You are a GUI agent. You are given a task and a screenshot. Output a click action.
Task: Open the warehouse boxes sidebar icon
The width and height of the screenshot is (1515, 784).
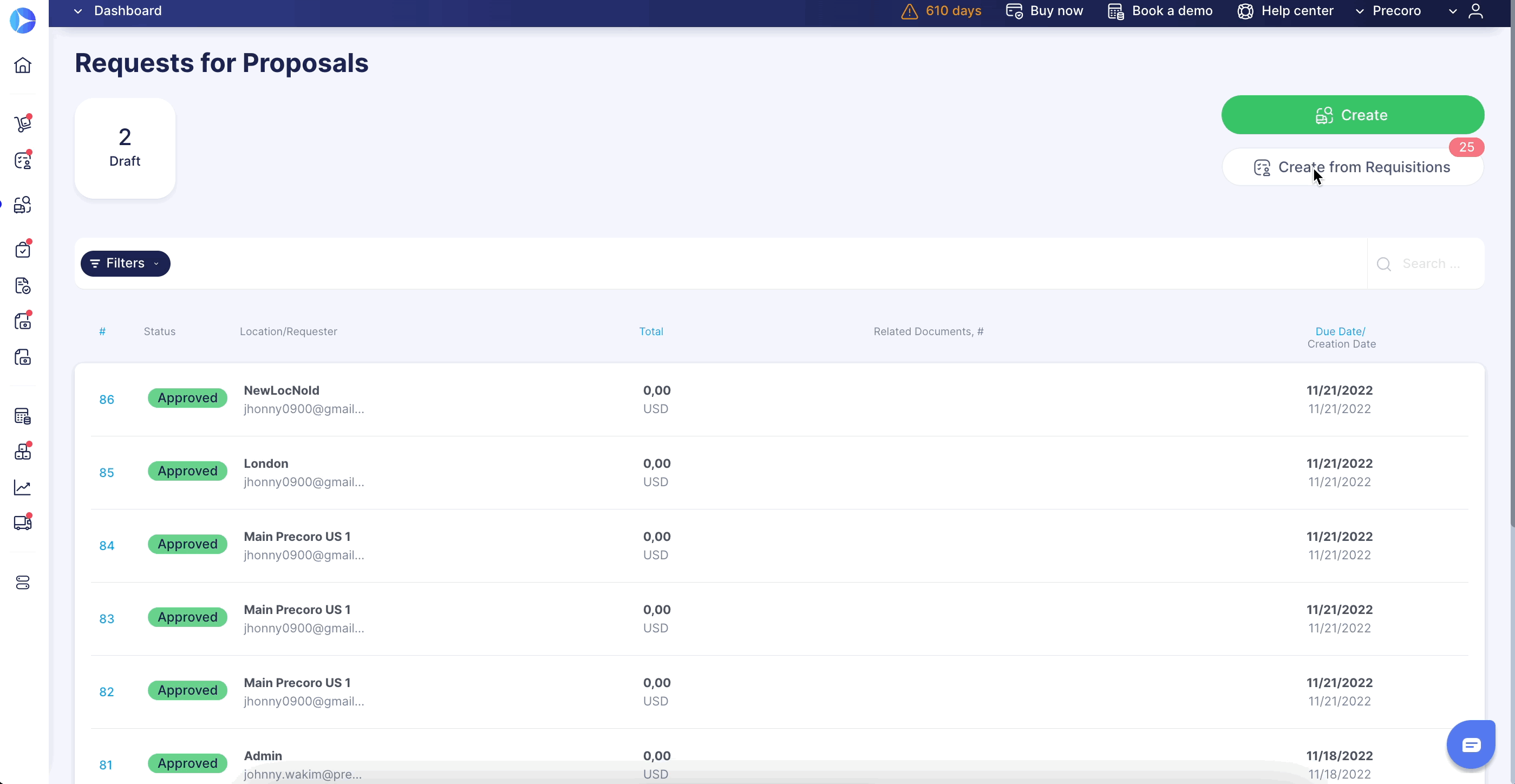point(23,451)
